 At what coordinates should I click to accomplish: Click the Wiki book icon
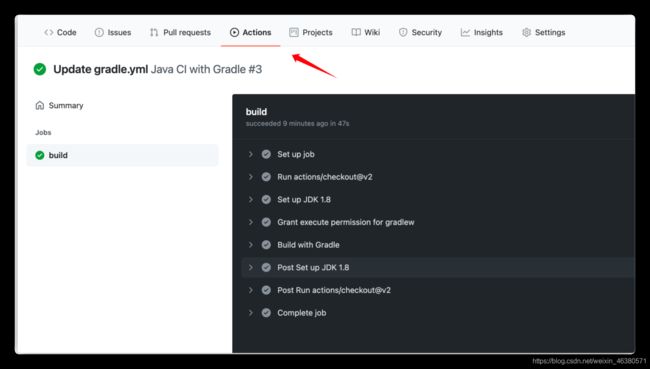point(356,32)
